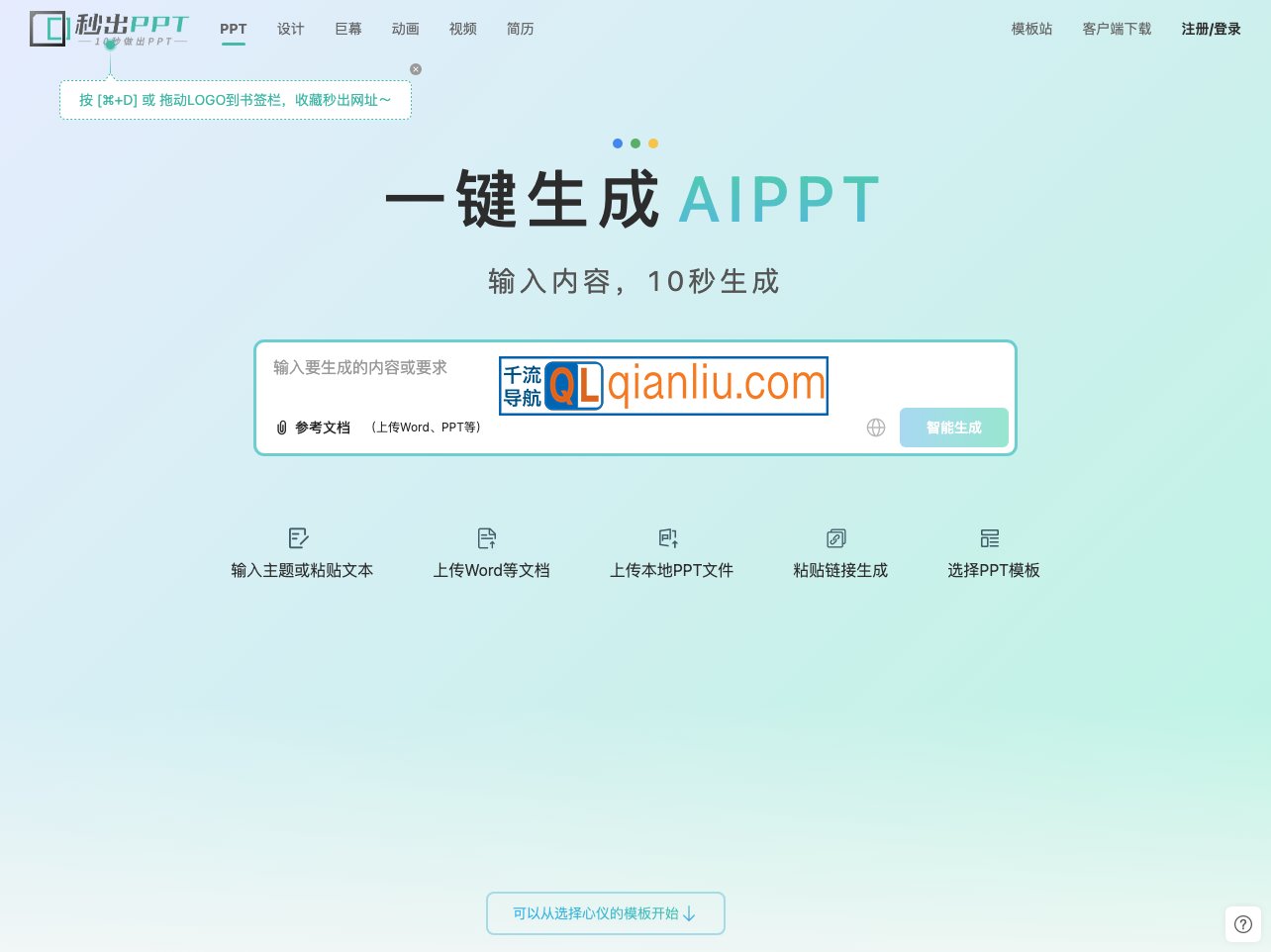Switch to the PPT tab
Viewport: 1271px width, 952px height.
[x=234, y=29]
